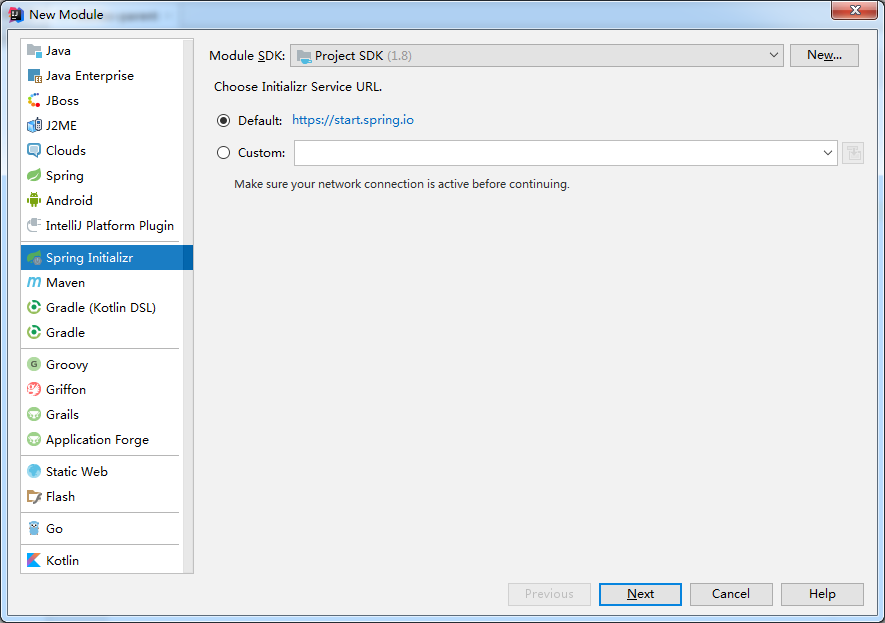Screen dimensions: 885x623
Task: Click the New... SDK button
Action: (x=824, y=55)
